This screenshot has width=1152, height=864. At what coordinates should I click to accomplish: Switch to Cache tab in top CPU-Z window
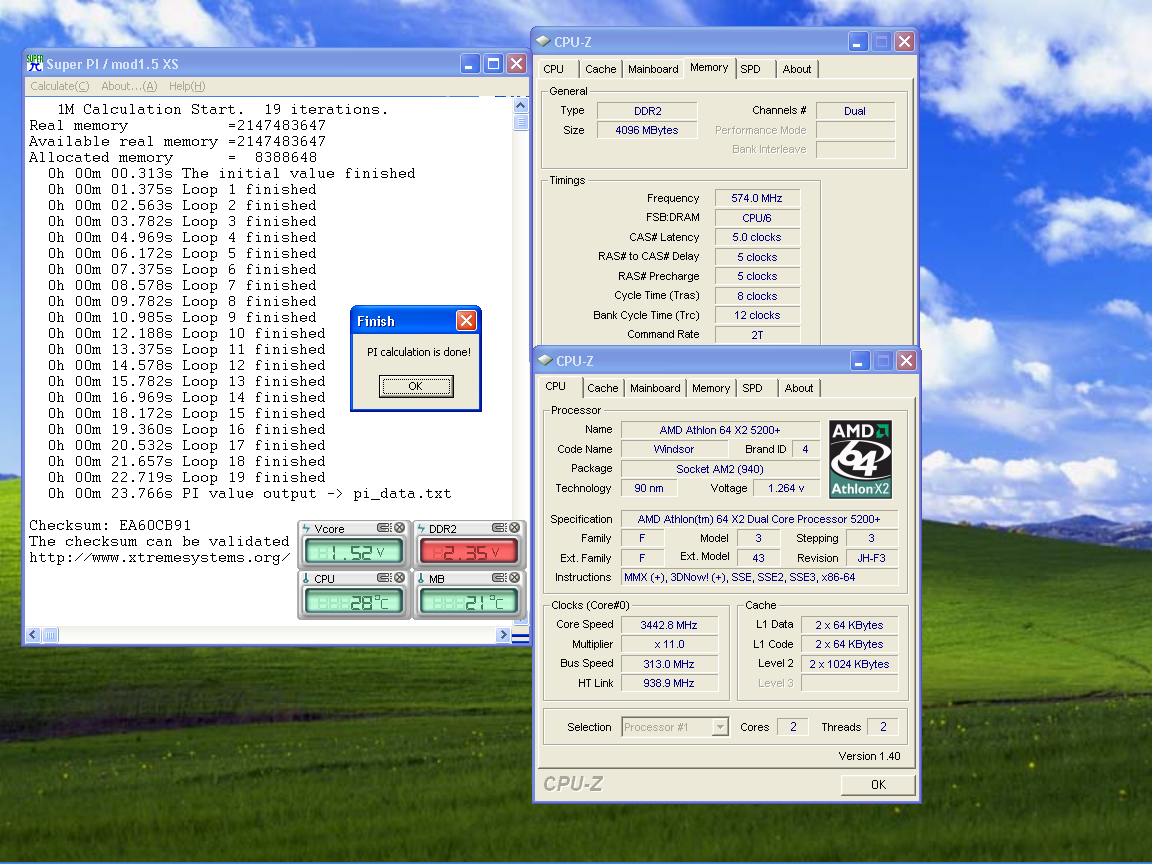[x=600, y=69]
